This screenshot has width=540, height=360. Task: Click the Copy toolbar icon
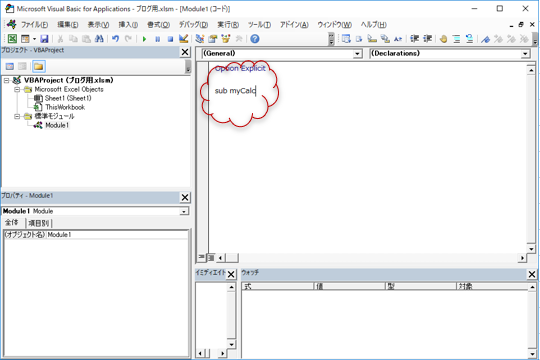pos(73,39)
